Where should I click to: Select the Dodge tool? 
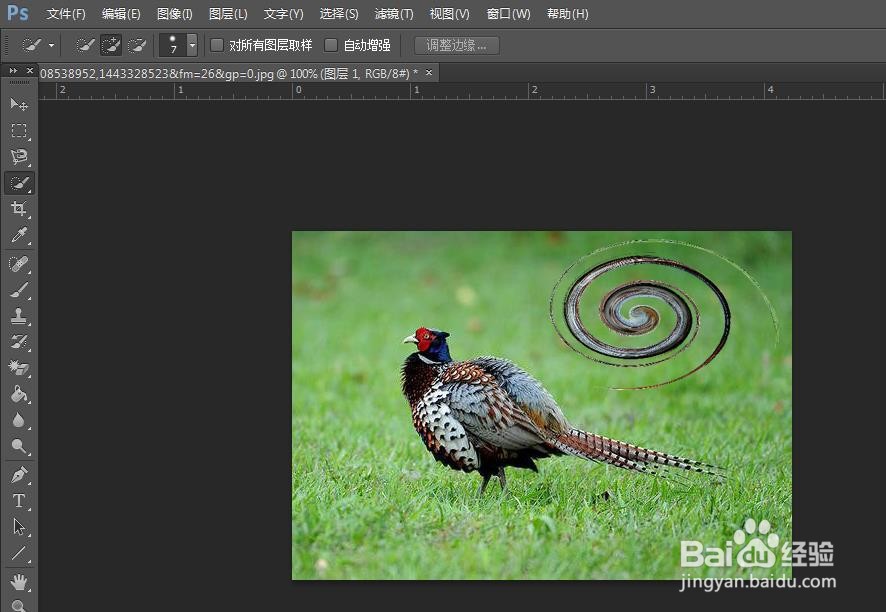[x=19, y=446]
